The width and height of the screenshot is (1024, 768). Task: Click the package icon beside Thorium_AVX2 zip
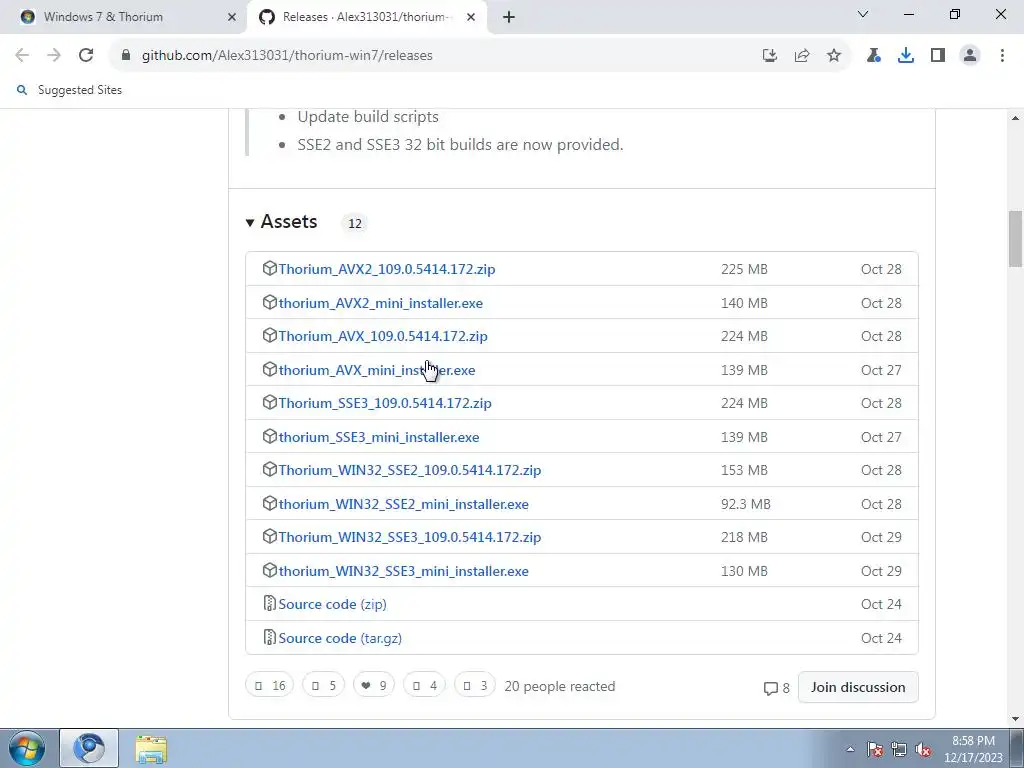(x=269, y=268)
